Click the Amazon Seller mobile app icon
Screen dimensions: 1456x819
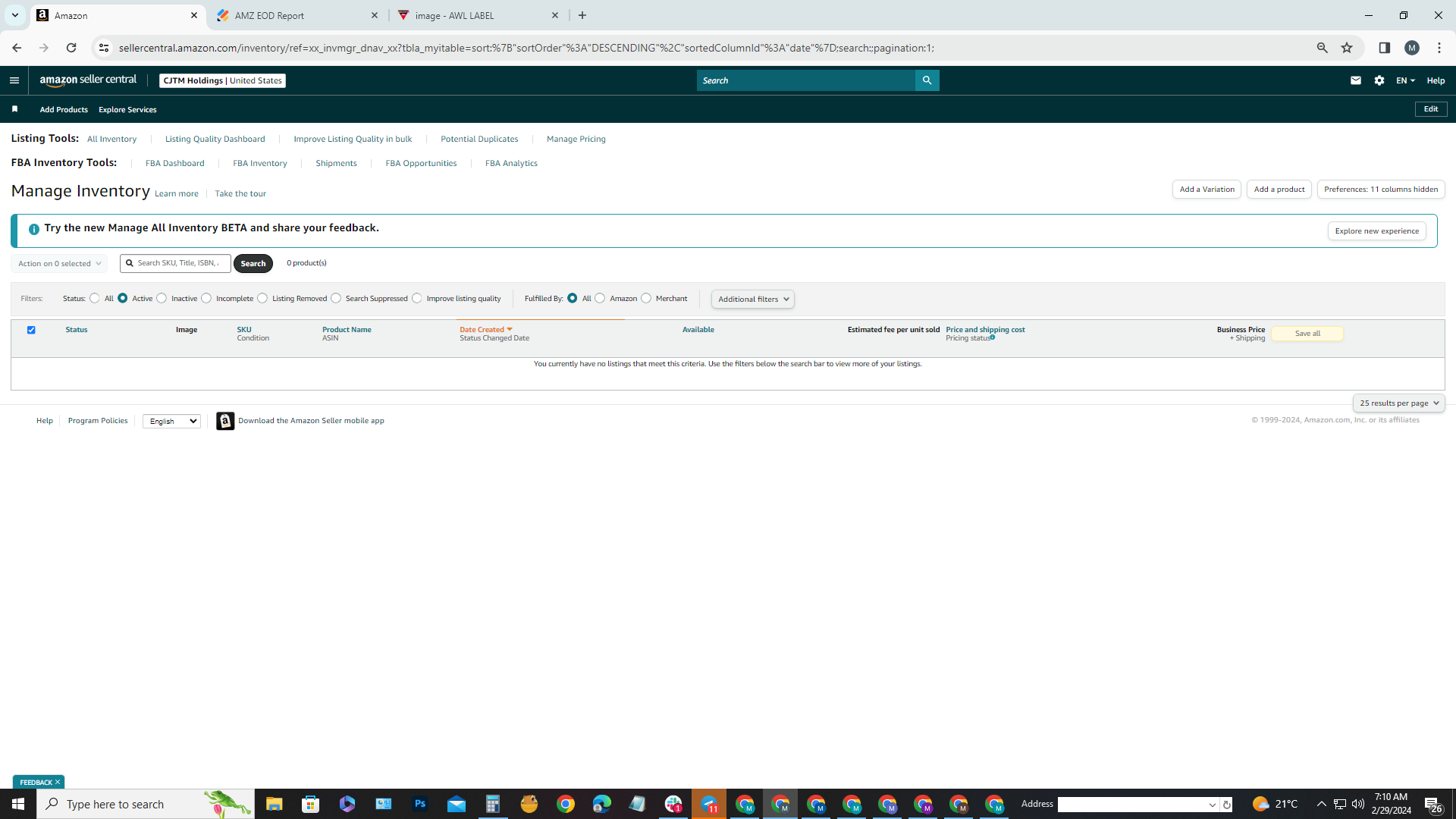pos(225,421)
